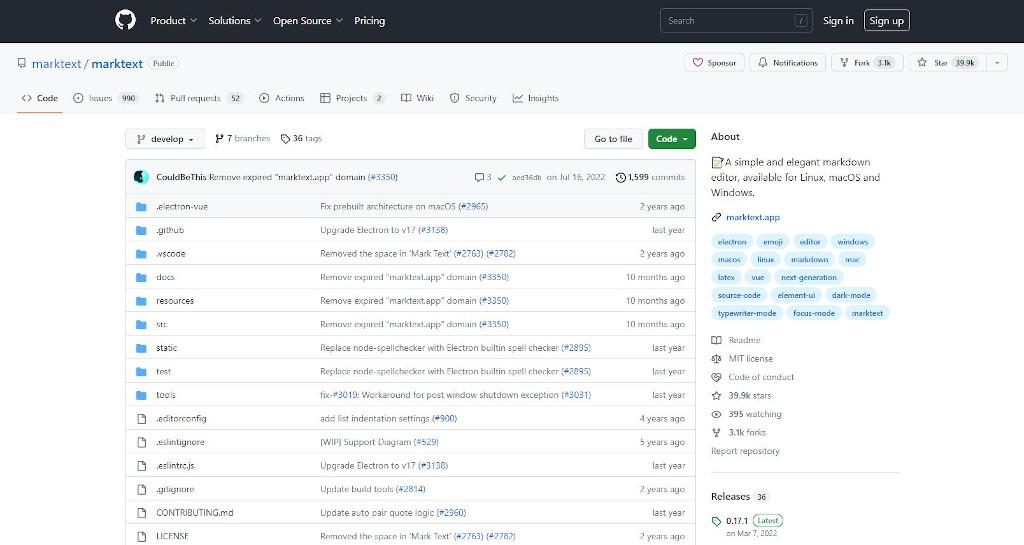Expand the Product menu in header
The height and width of the screenshot is (545, 1024).
pos(173,20)
